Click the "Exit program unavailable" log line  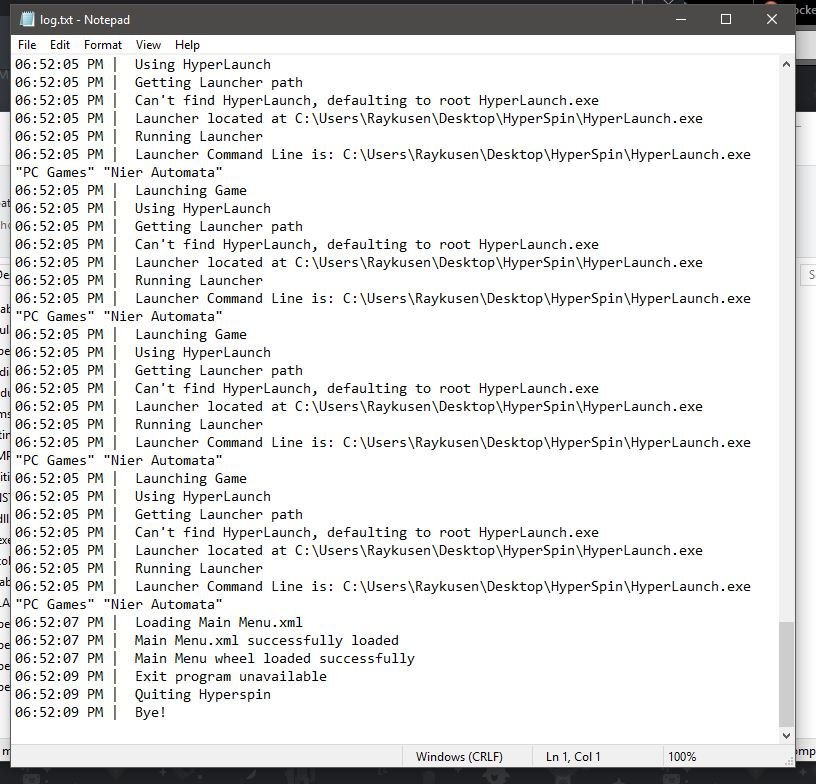pos(230,676)
